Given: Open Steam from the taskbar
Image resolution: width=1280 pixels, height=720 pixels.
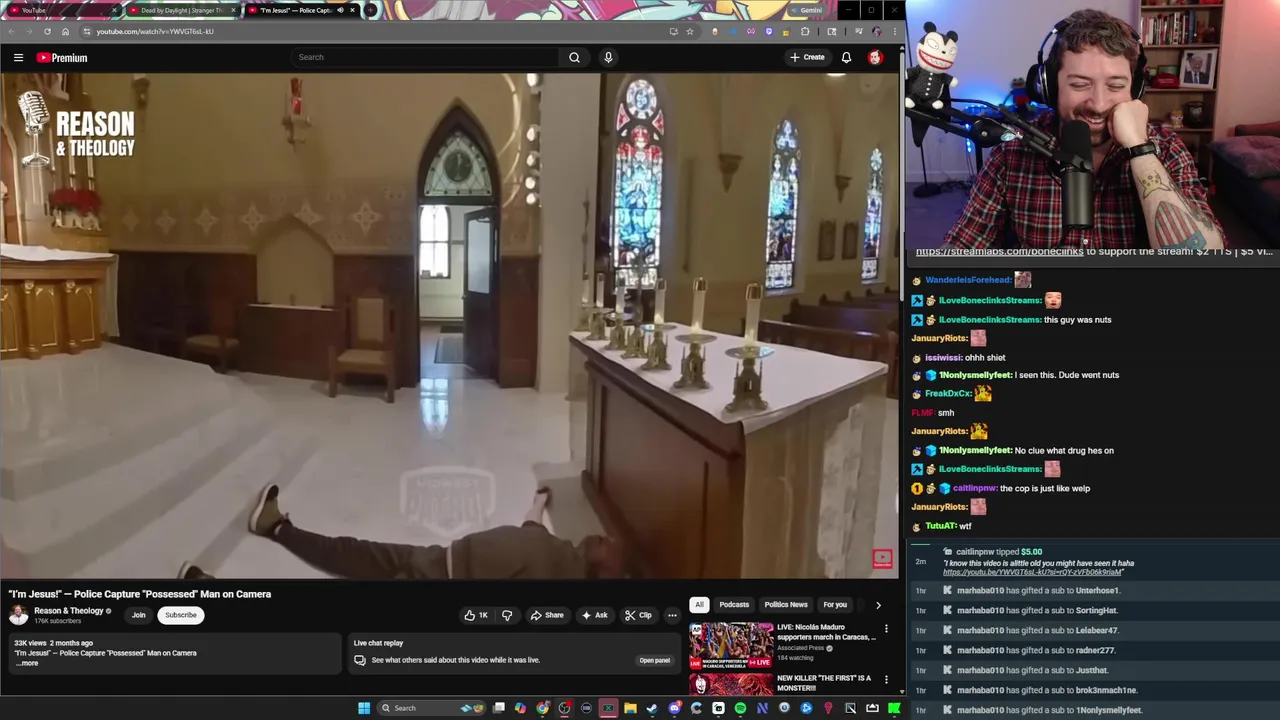Looking at the screenshot, I should coord(652,708).
